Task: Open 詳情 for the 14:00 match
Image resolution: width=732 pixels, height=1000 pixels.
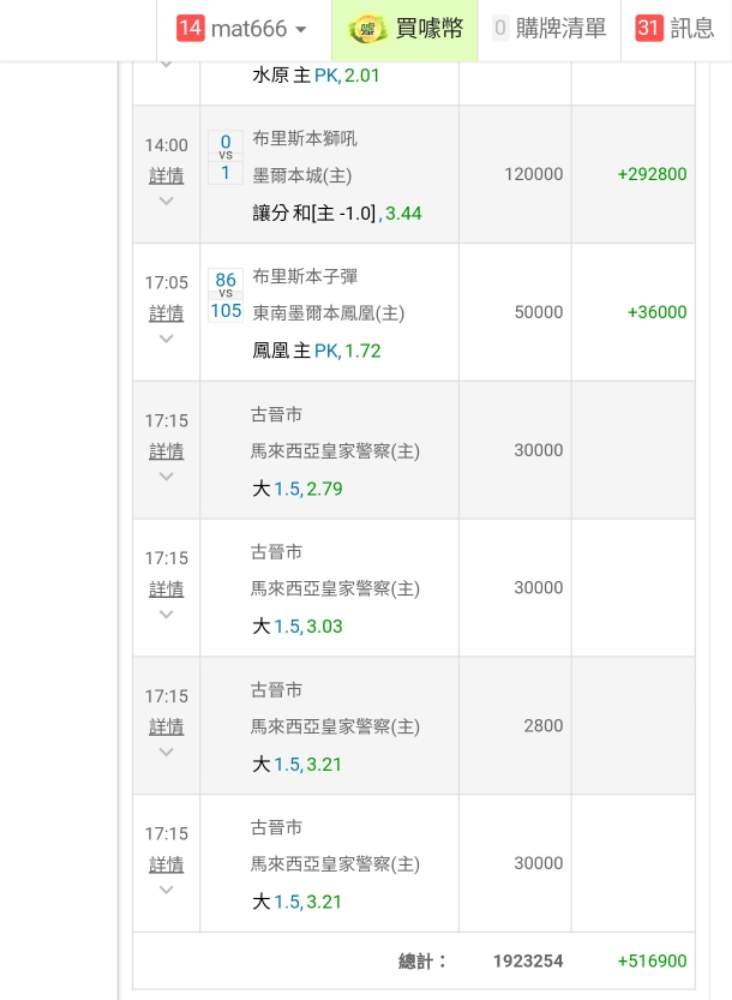Action: point(166,176)
